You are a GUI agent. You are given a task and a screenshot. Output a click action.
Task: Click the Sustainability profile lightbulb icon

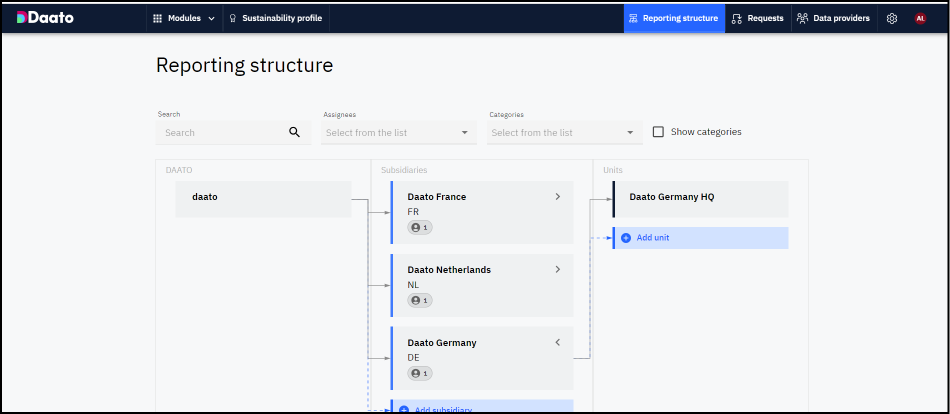click(233, 18)
